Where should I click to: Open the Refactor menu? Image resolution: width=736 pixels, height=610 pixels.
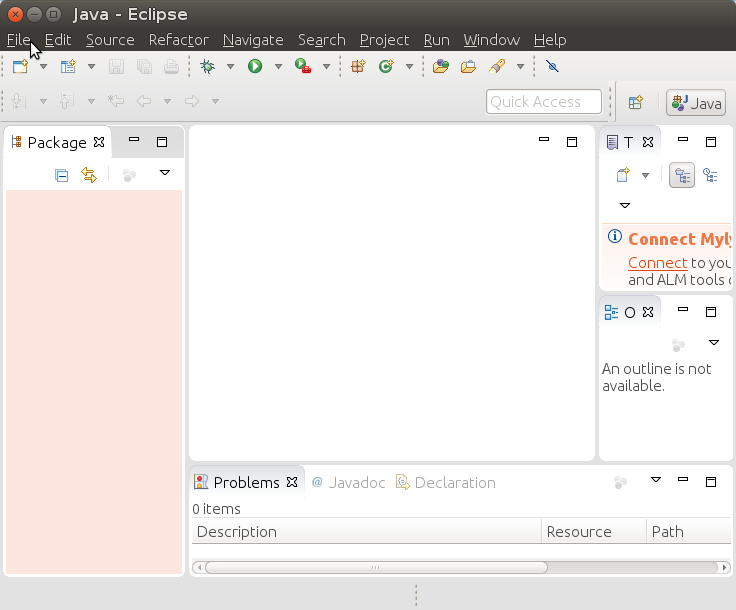pos(178,40)
